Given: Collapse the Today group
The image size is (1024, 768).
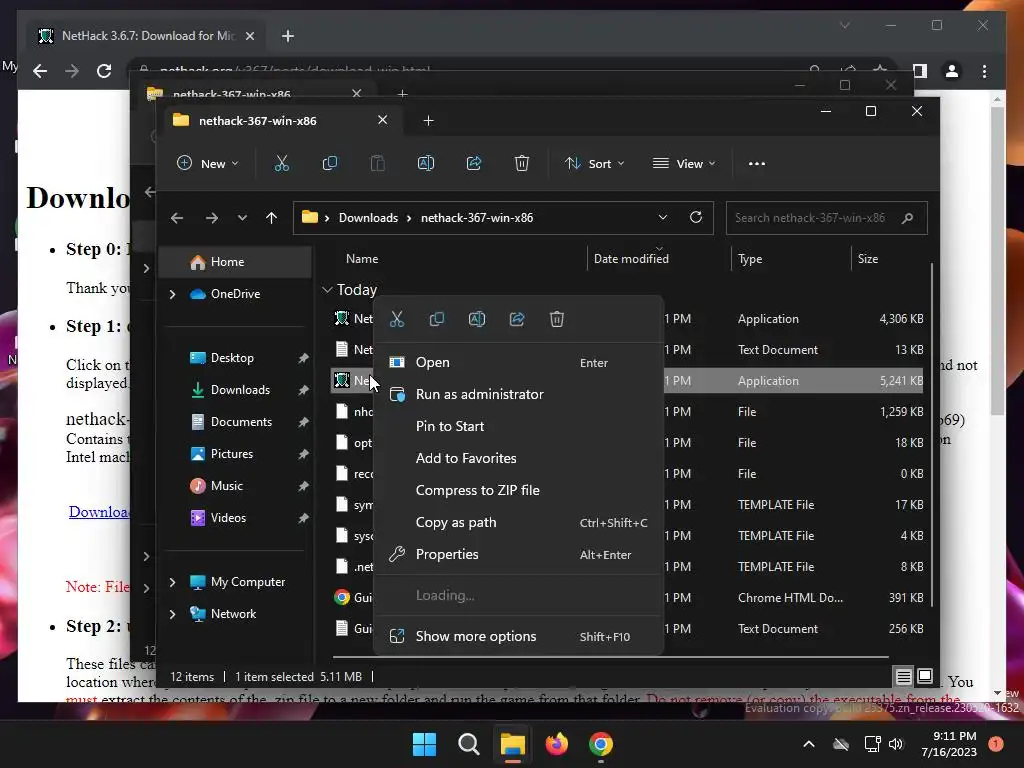Looking at the screenshot, I should pyautogui.click(x=327, y=289).
